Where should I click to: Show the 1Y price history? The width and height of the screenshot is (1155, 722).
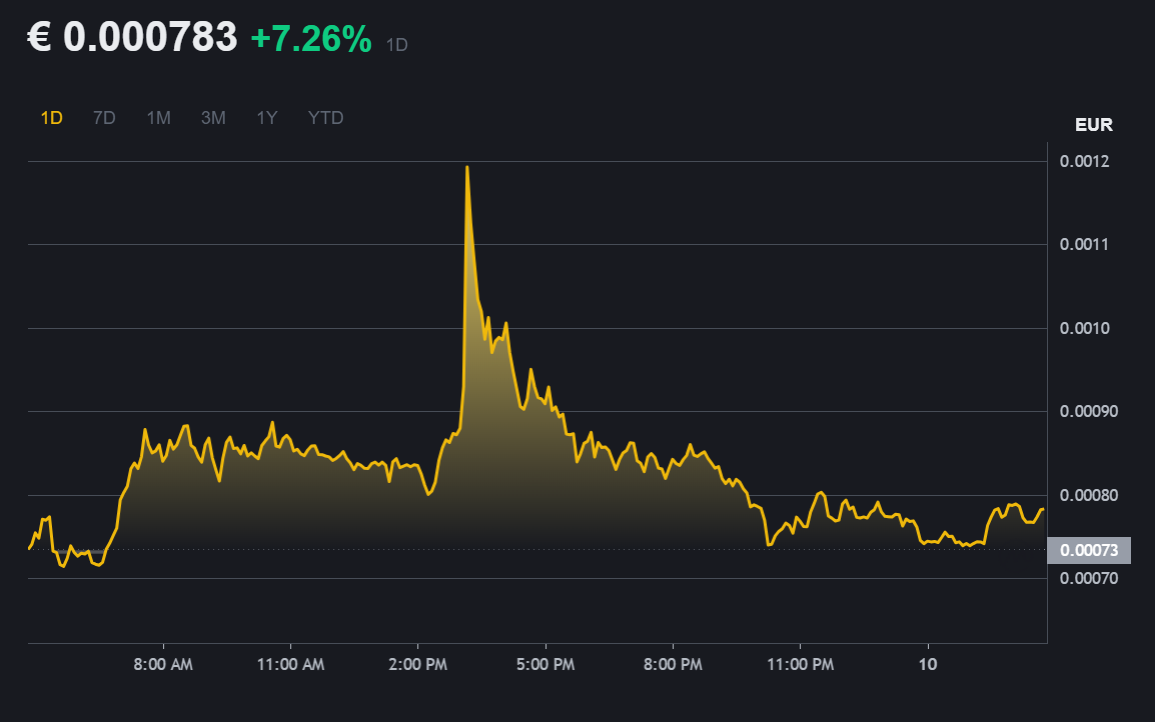click(267, 118)
